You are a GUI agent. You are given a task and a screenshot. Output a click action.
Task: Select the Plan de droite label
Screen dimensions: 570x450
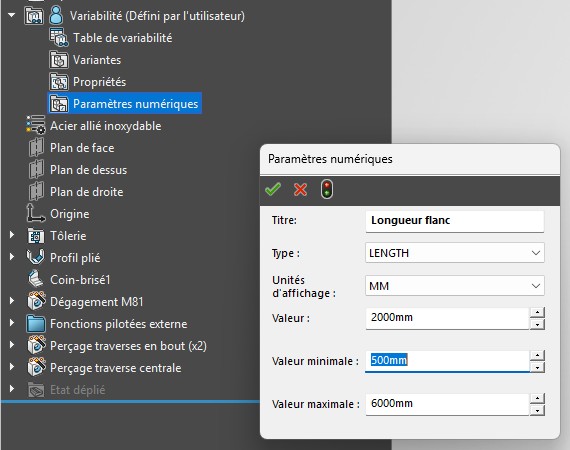[87, 192]
